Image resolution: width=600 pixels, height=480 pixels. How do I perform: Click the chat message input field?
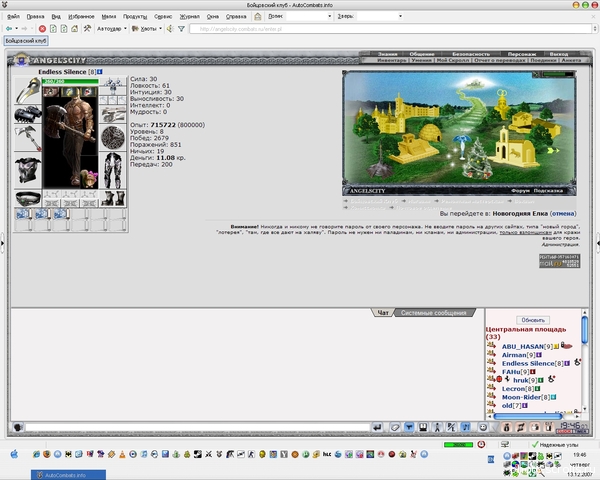[x=197, y=427]
